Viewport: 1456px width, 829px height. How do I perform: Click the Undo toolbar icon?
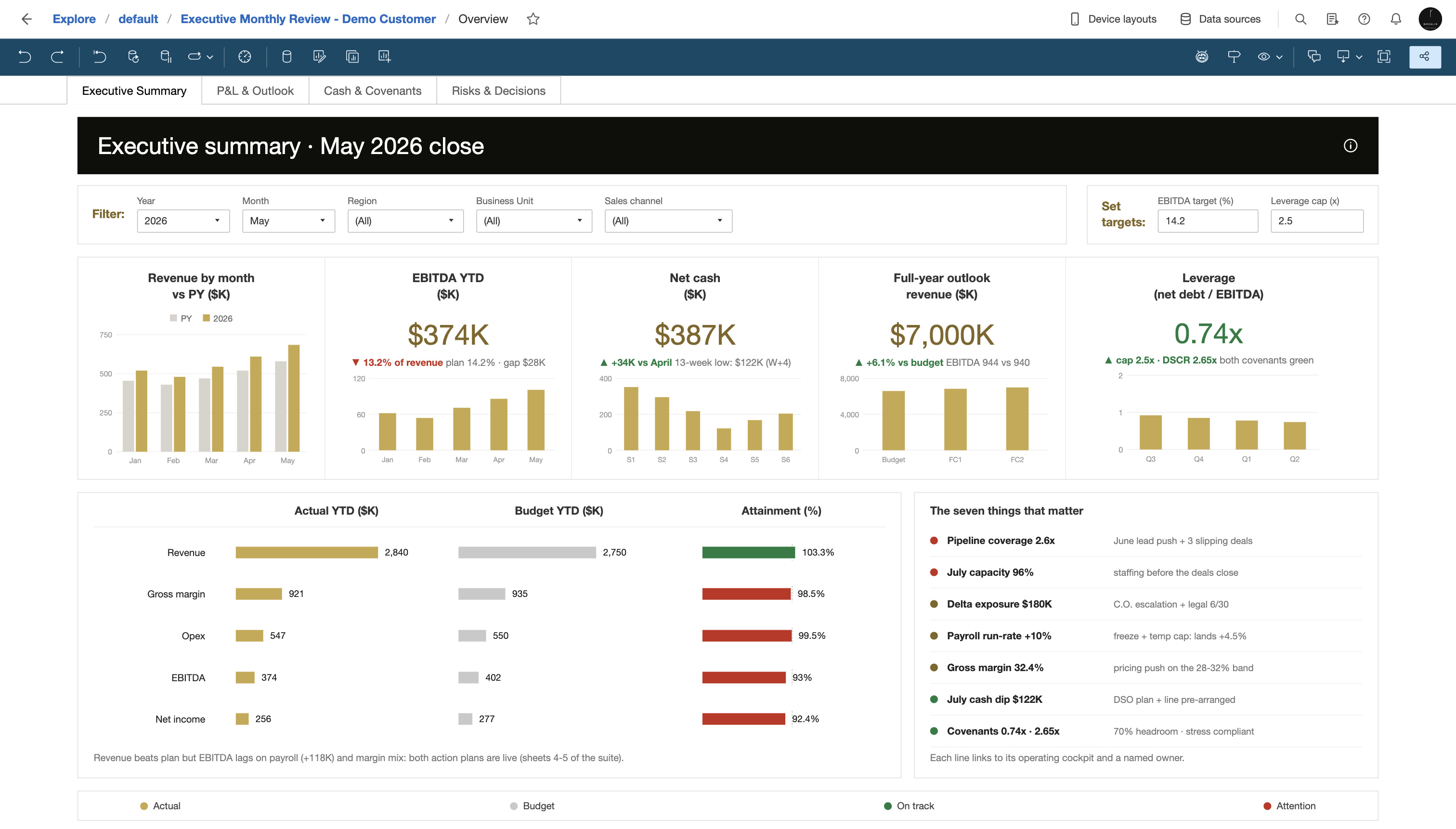25,56
